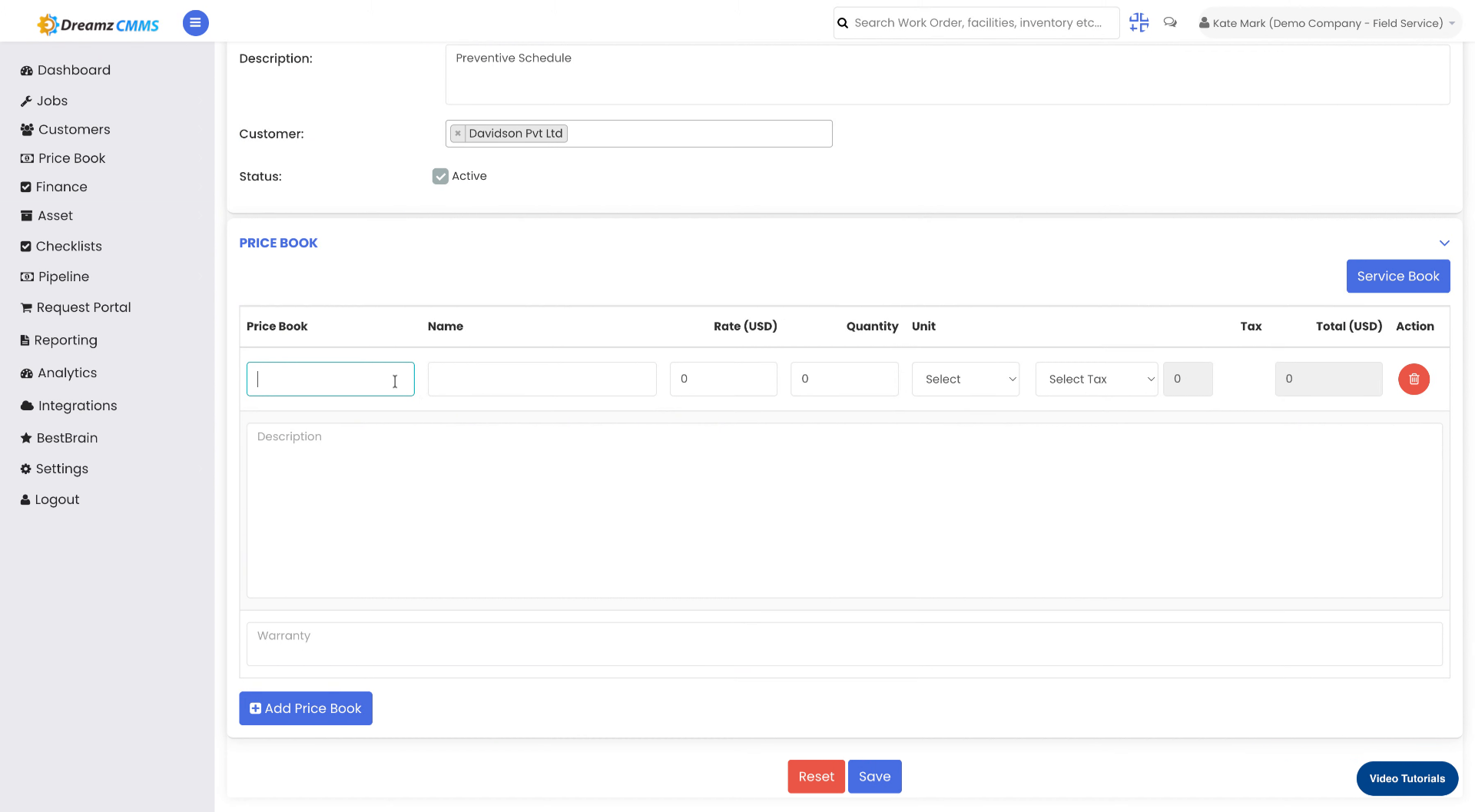Open the chat messages icon
The image size is (1475, 812).
1170,23
